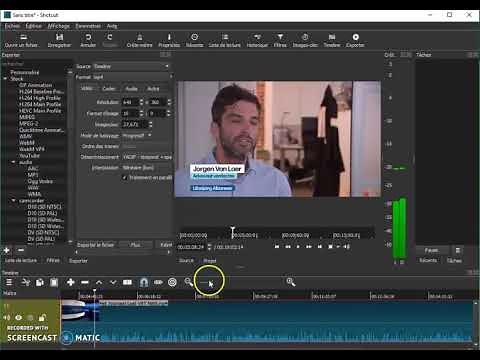Click the current timecode input field

pos(191,247)
